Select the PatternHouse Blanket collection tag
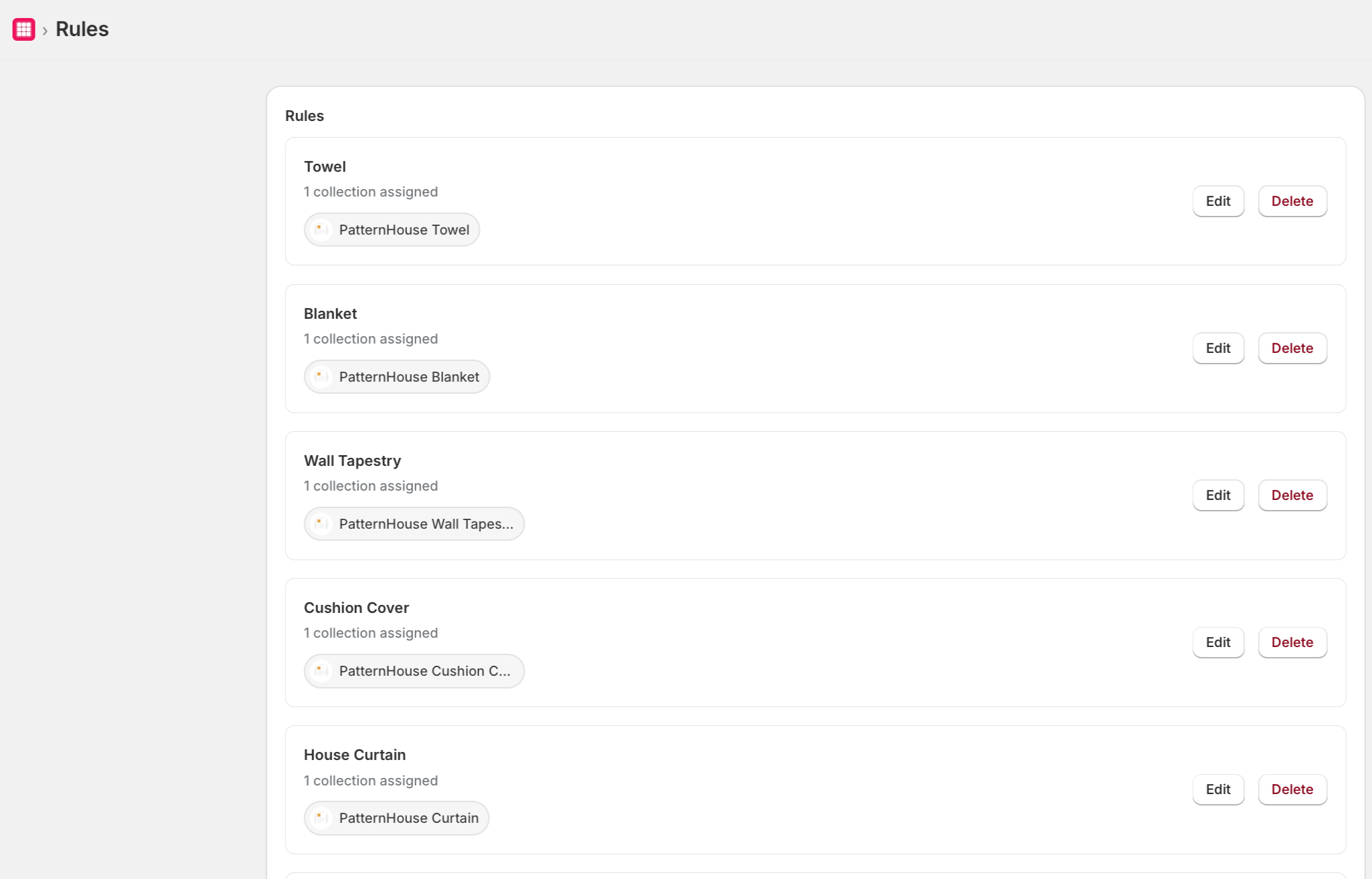 tap(396, 377)
